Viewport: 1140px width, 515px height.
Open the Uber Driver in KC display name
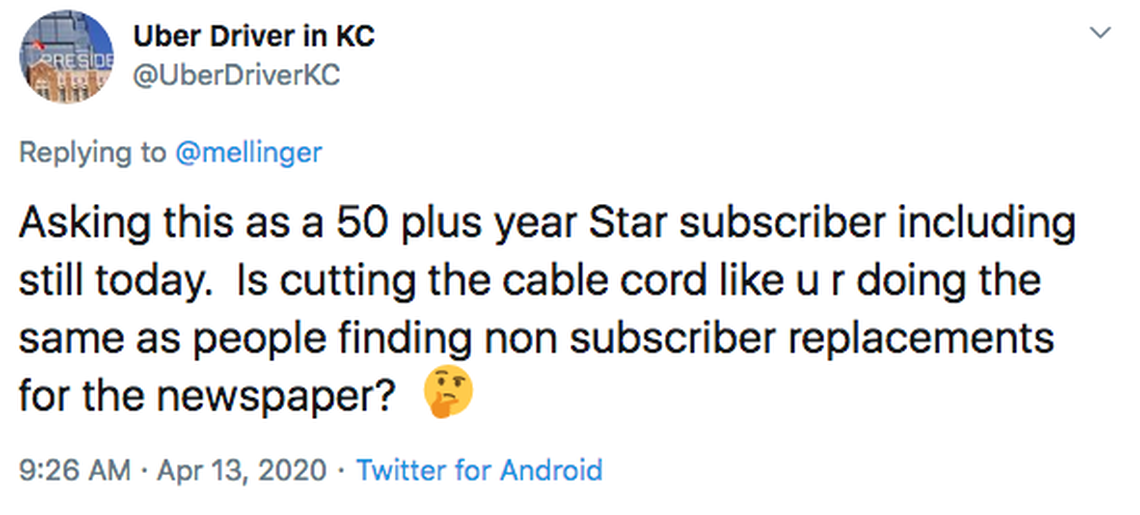[253, 37]
